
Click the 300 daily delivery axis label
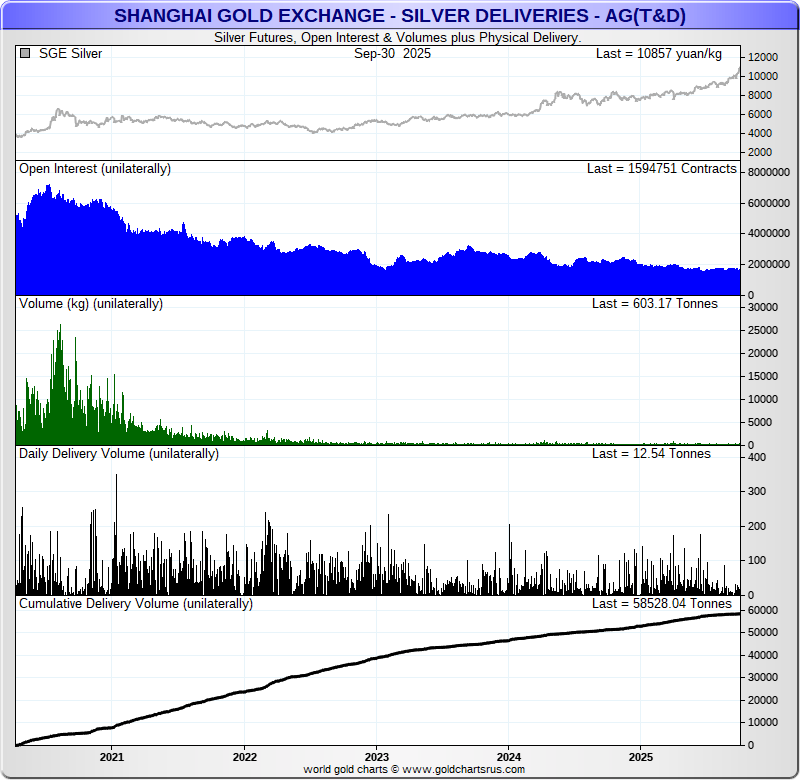757,492
